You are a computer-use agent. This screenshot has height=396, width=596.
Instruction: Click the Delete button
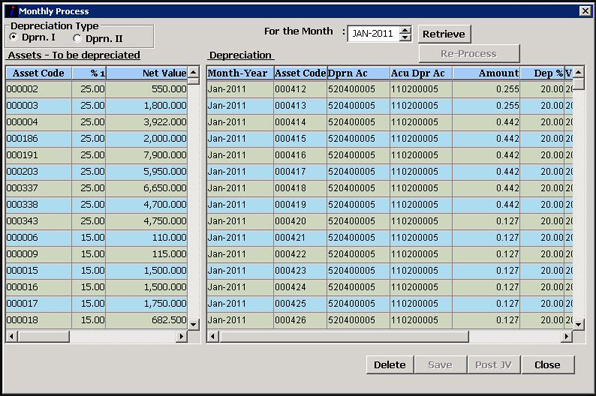pyautogui.click(x=390, y=365)
